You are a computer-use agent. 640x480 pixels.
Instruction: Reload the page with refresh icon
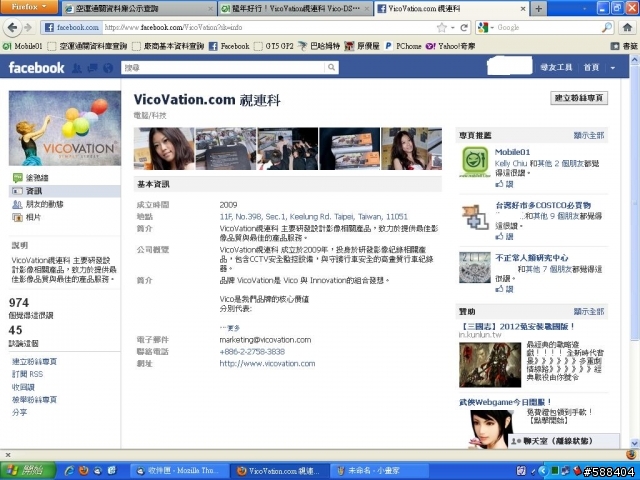pos(464,28)
